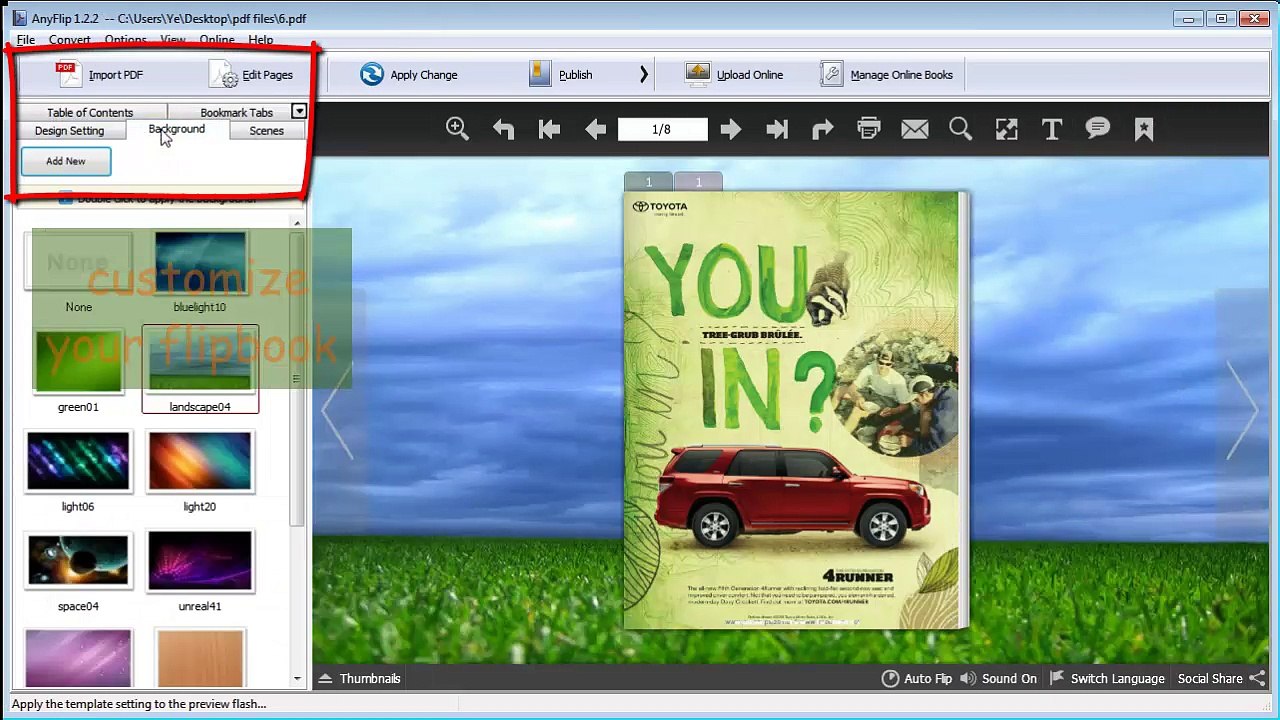The width and height of the screenshot is (1280, 720).
Task: Click Social Share
Action: pyautogui.click(x=1221, y=679)
